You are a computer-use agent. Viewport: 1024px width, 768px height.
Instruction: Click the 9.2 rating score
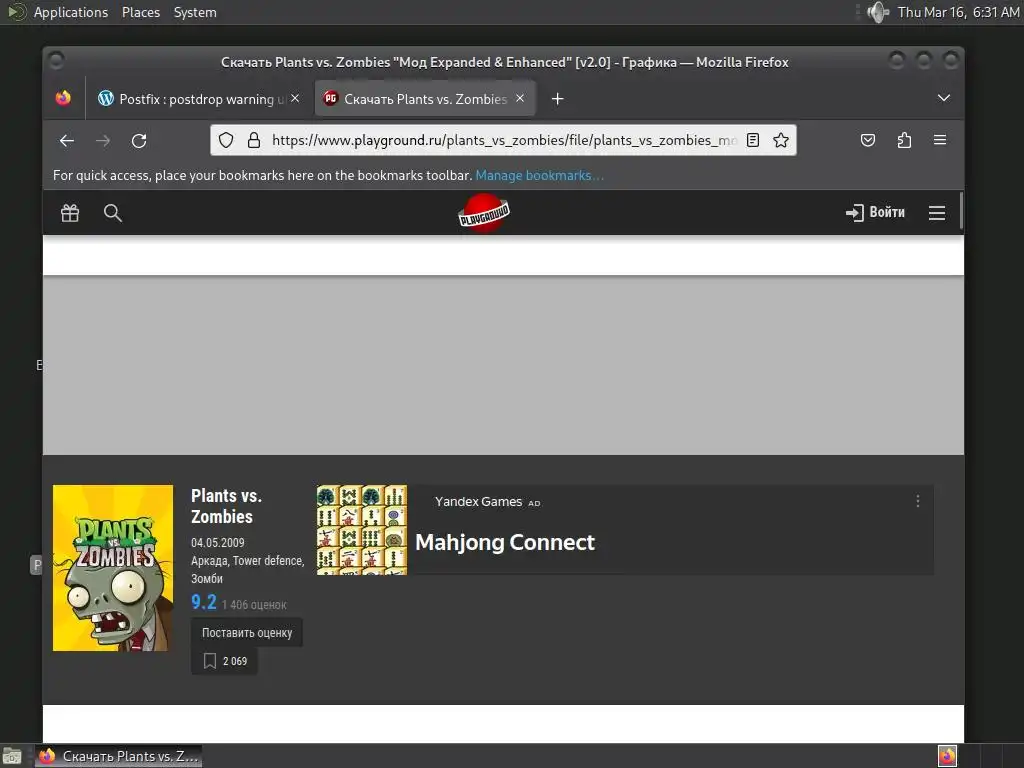click(x=203, y=602)
